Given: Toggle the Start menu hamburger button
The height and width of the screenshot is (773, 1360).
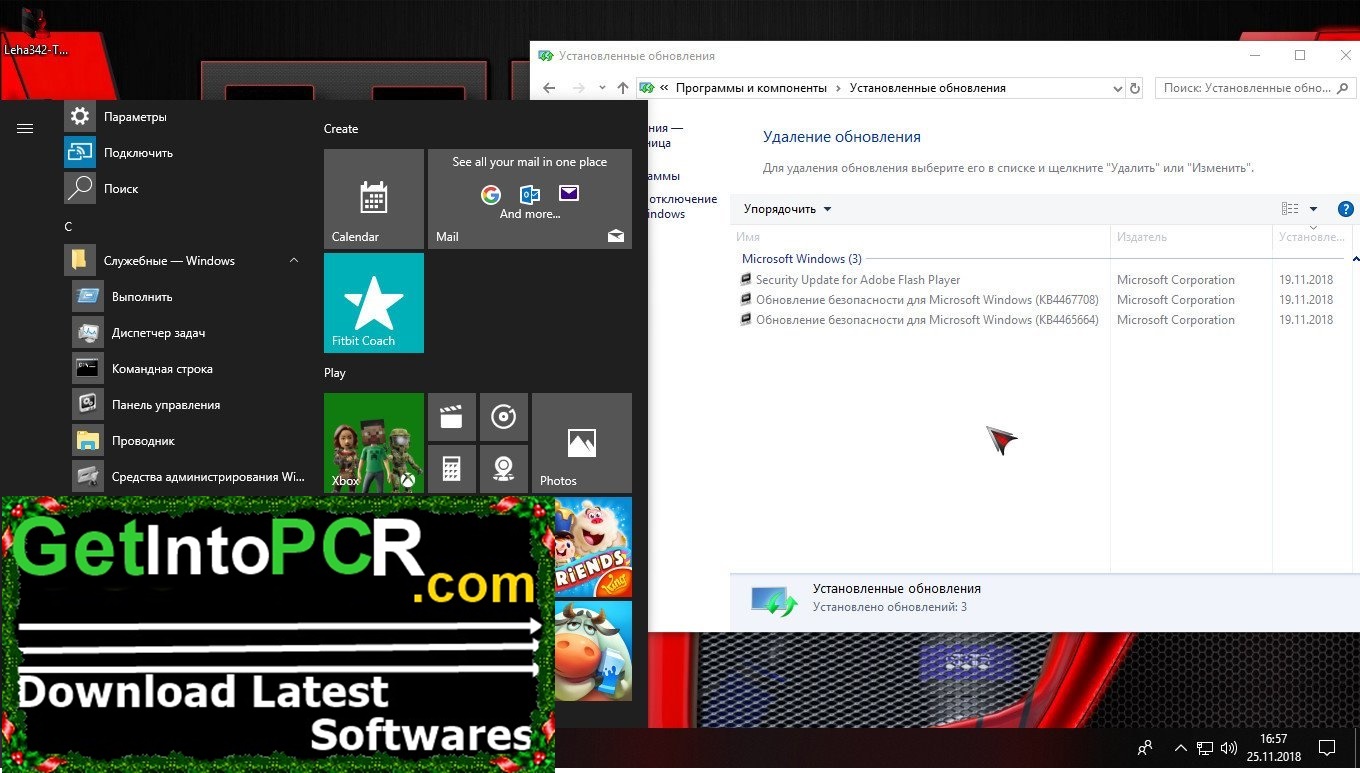Looking at the screenshot, I should pyautogui.click(x=26, y=128).
